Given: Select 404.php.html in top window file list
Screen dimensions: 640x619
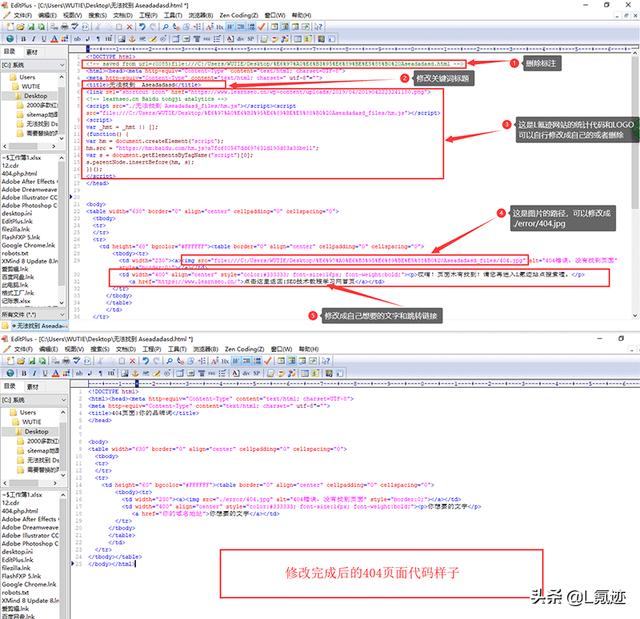Looking at the screenshot, I should 19,173.
